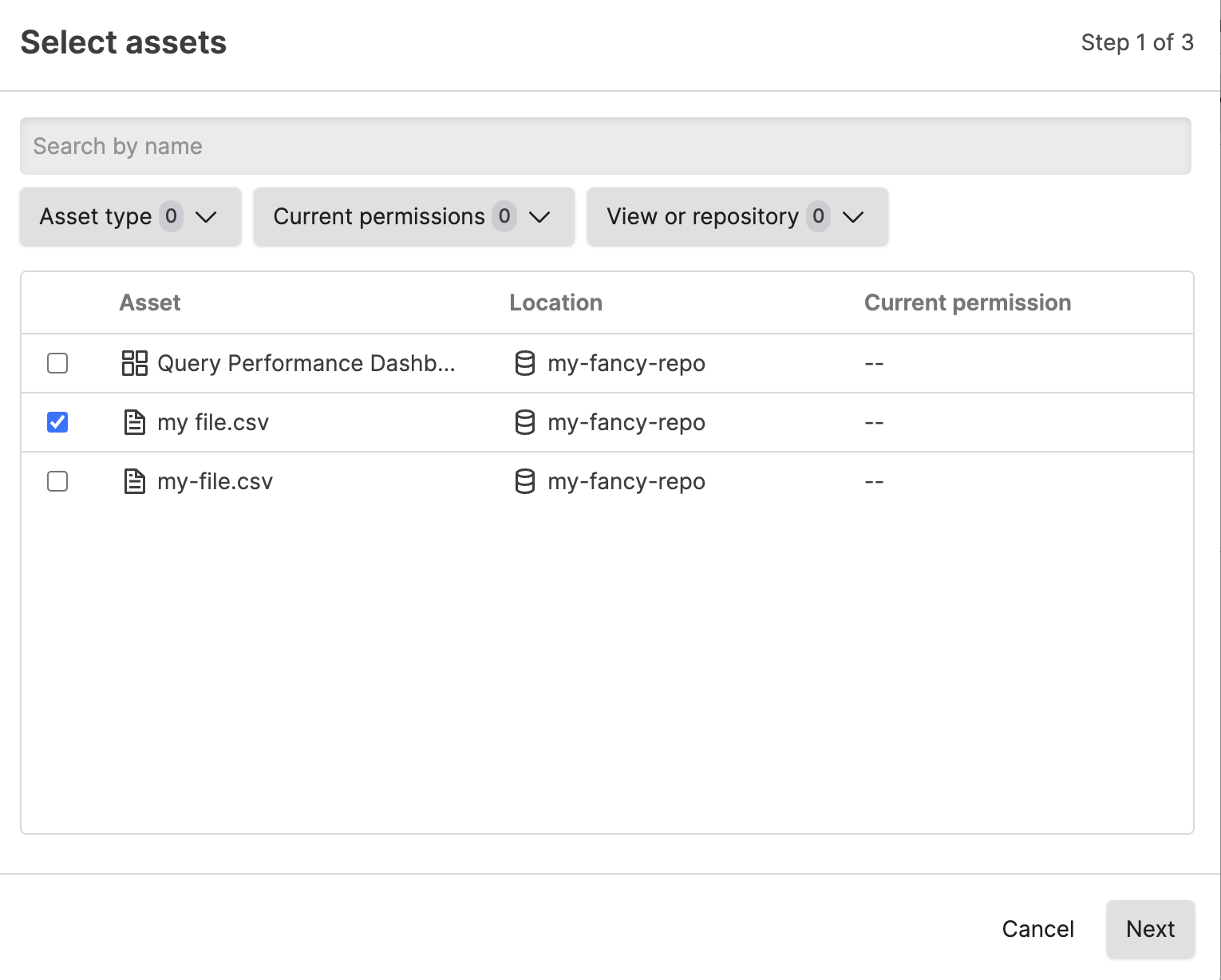
Task: Click the database icon in the dashboard's Location cell
Action: [525, 363]
